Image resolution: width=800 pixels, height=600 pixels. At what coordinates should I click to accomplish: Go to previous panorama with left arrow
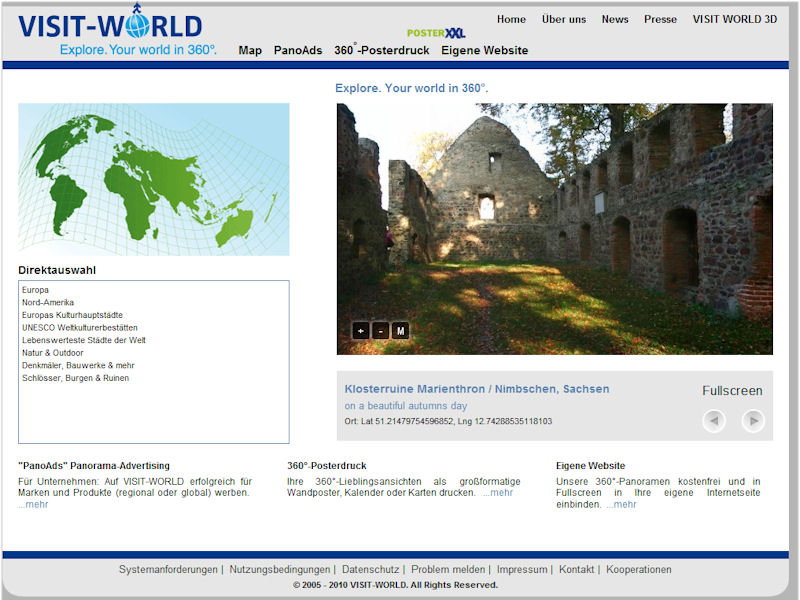click(713, 421)
